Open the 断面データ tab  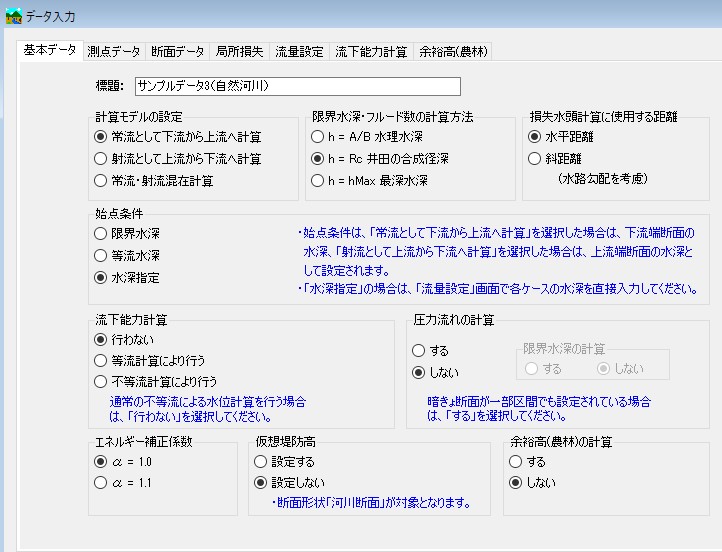(x=177, y=52)
